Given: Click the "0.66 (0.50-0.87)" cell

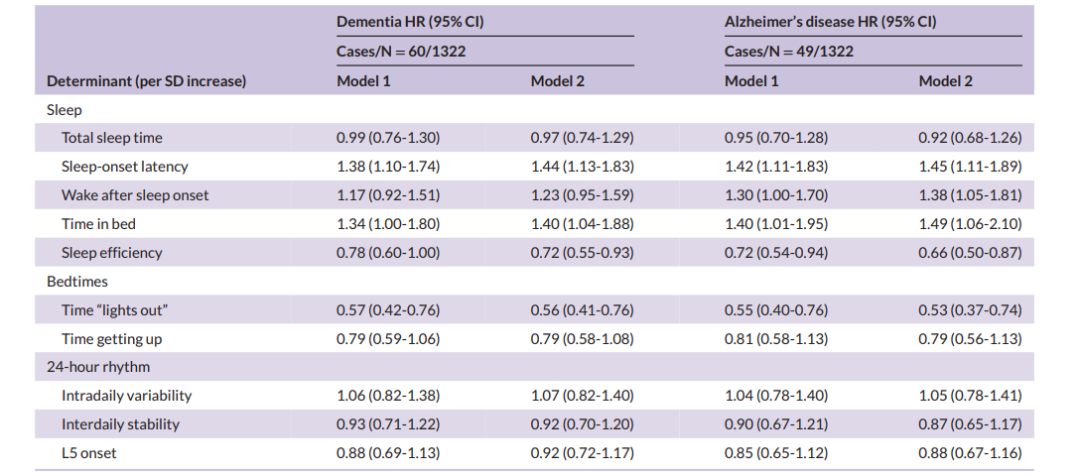Looking at the screenshot, I should (x=970, y=253).
